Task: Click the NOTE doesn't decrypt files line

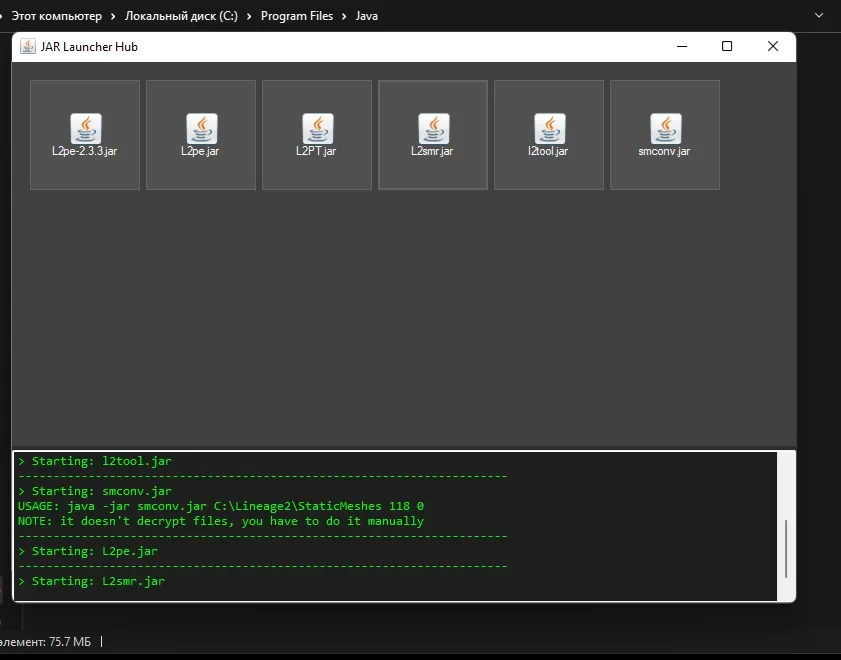Action: coord(220,521)
